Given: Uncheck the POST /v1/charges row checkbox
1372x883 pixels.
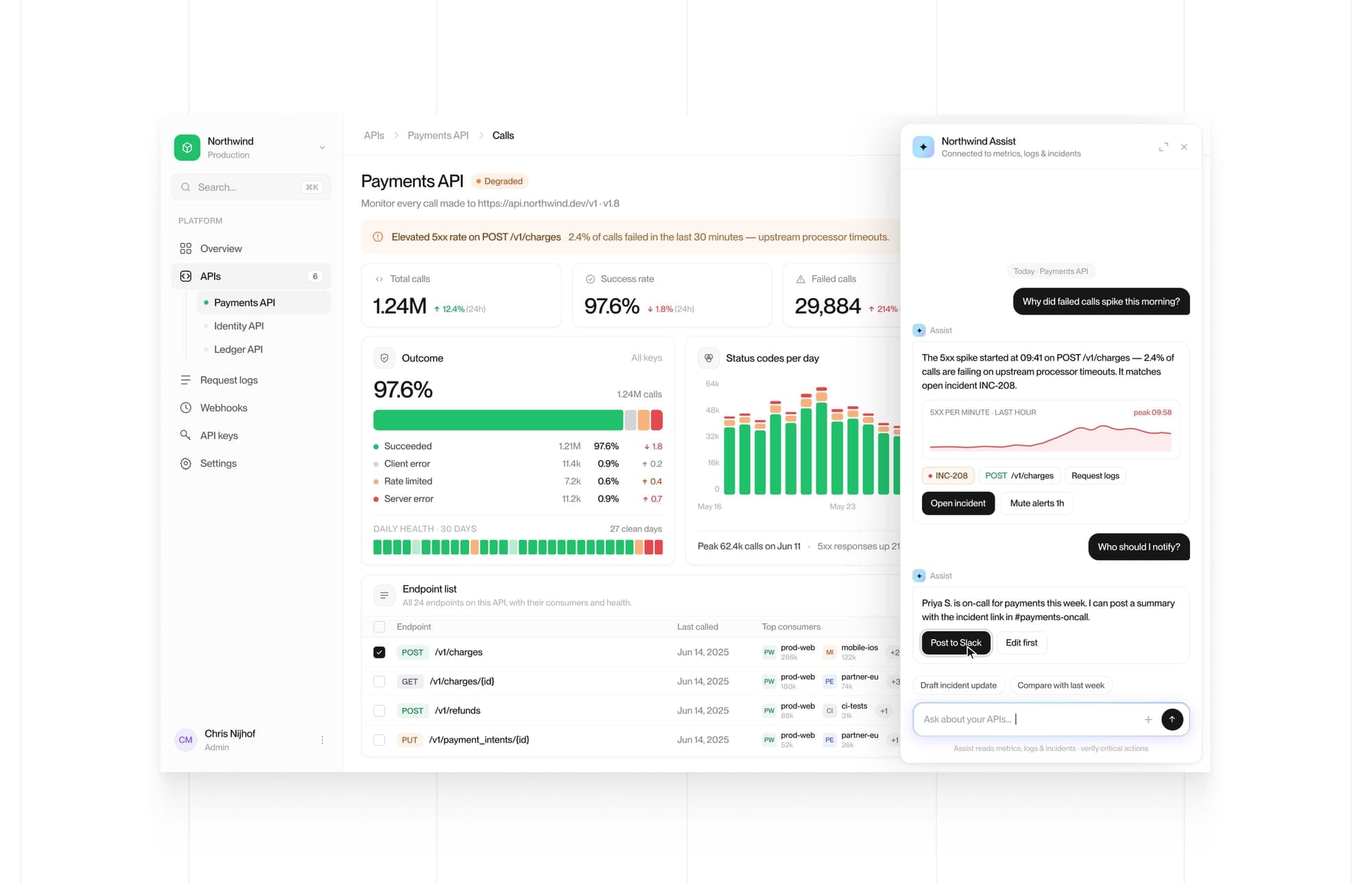Looking at the screenshot, I should (379, 652).
